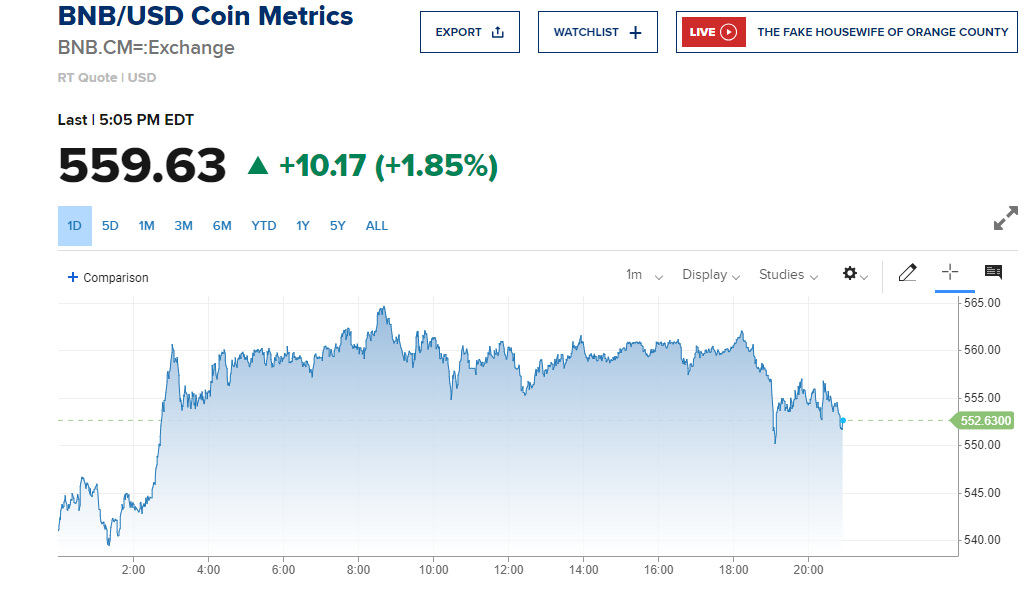Add BNB/USD to Watchlist

point(597,32)
